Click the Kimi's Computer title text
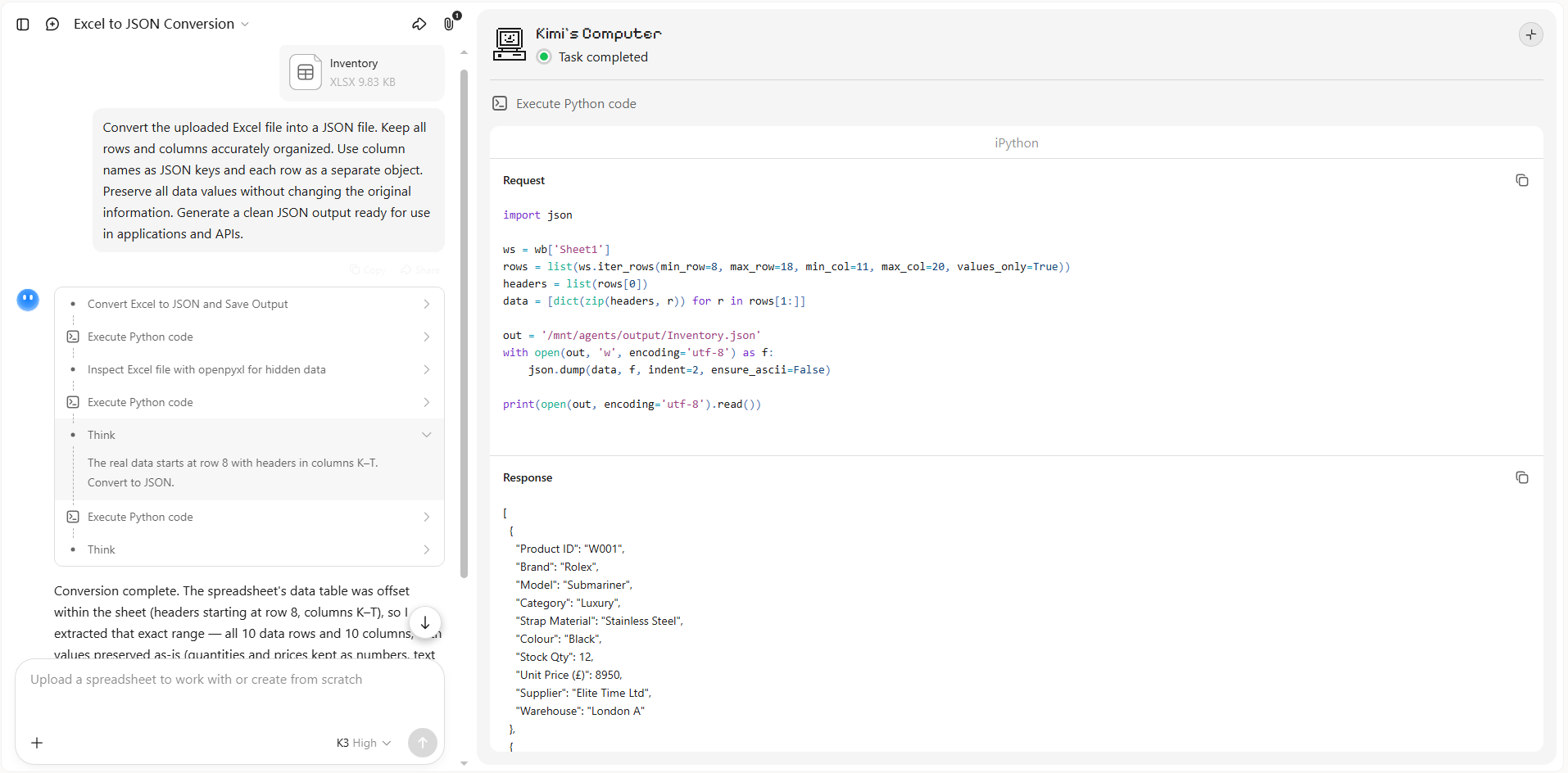Viewport: 1568px width, 773px height. (598, 34)
